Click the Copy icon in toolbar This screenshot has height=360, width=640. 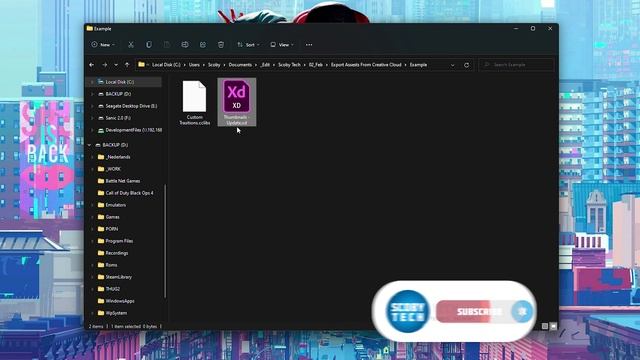tap(149, 45)
